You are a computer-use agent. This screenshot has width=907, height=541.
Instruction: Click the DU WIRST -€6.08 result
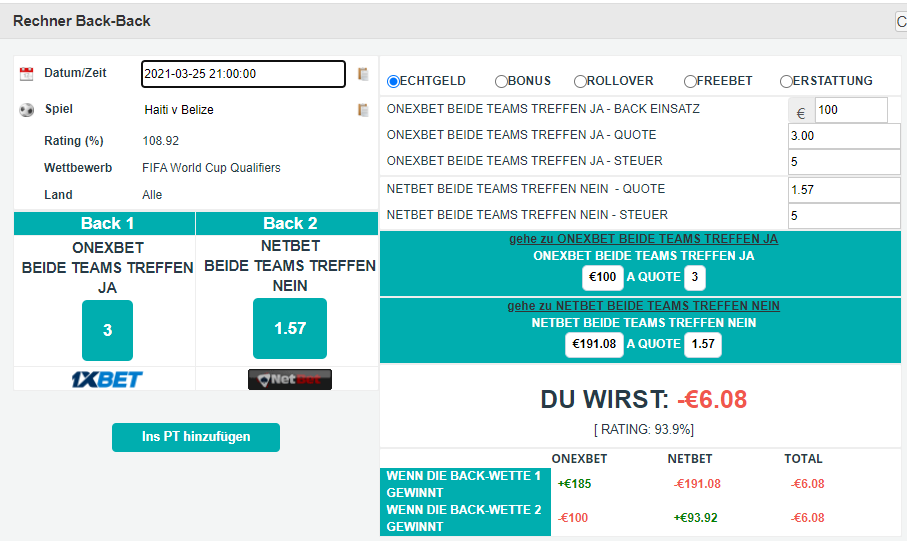643,399
